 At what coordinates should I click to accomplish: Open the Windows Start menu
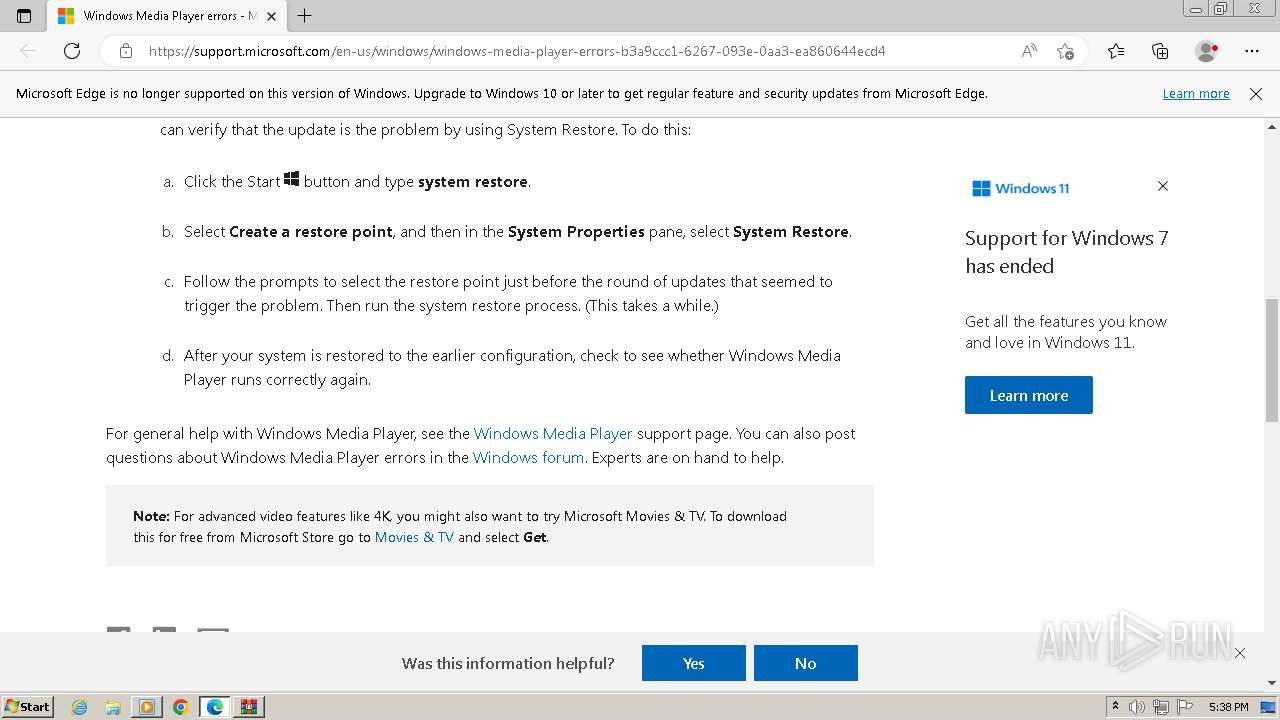pyautogui.click(x=27, y=706)
